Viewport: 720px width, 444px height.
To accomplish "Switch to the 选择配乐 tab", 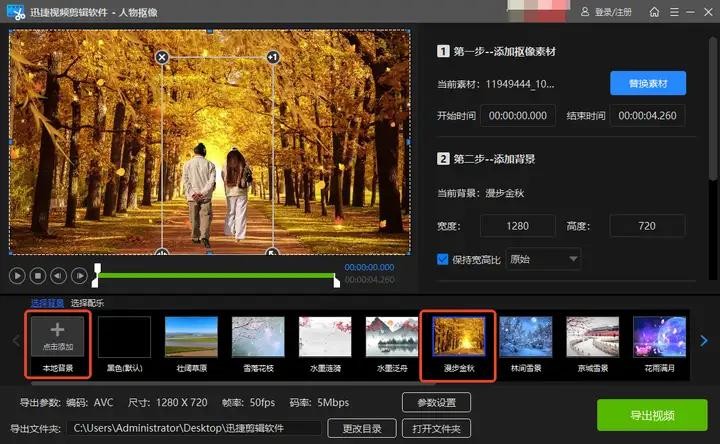I will [x=87, y=303].
